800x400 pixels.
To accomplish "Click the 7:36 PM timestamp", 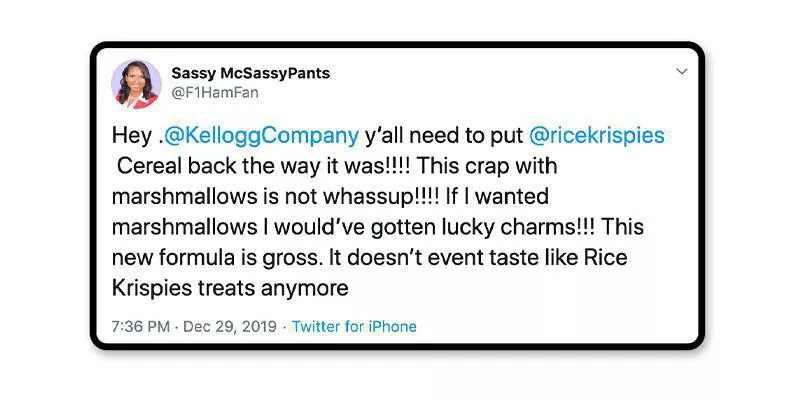I will [144, 326].
